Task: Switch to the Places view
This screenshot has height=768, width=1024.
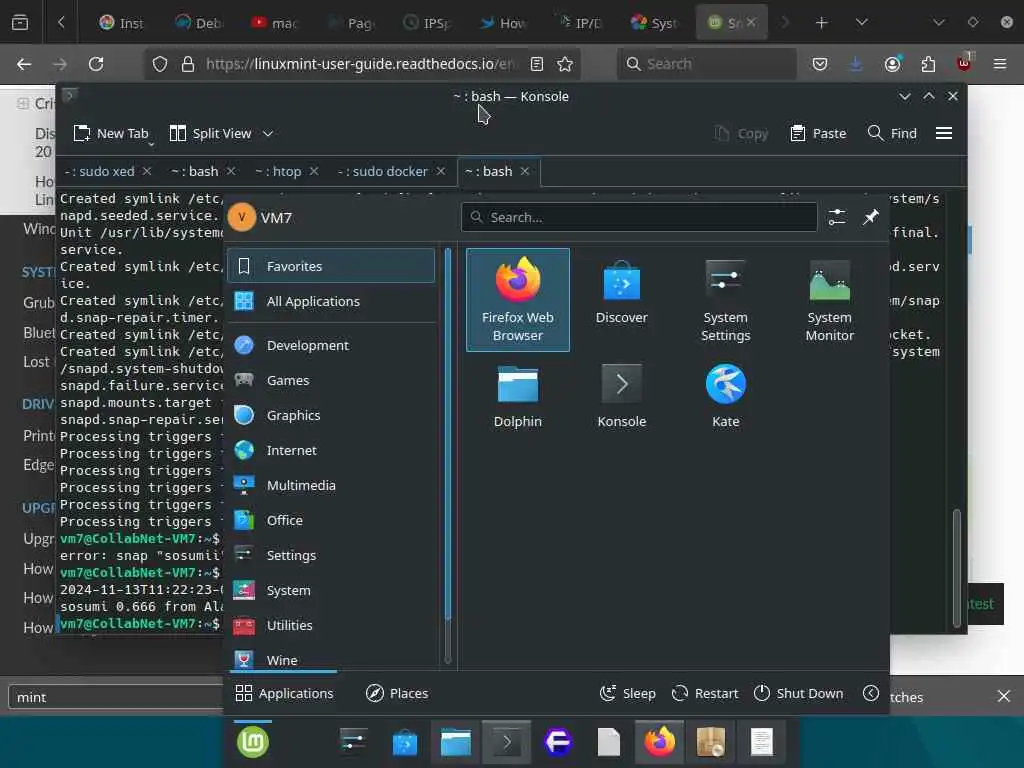Action: pos(397,694)
